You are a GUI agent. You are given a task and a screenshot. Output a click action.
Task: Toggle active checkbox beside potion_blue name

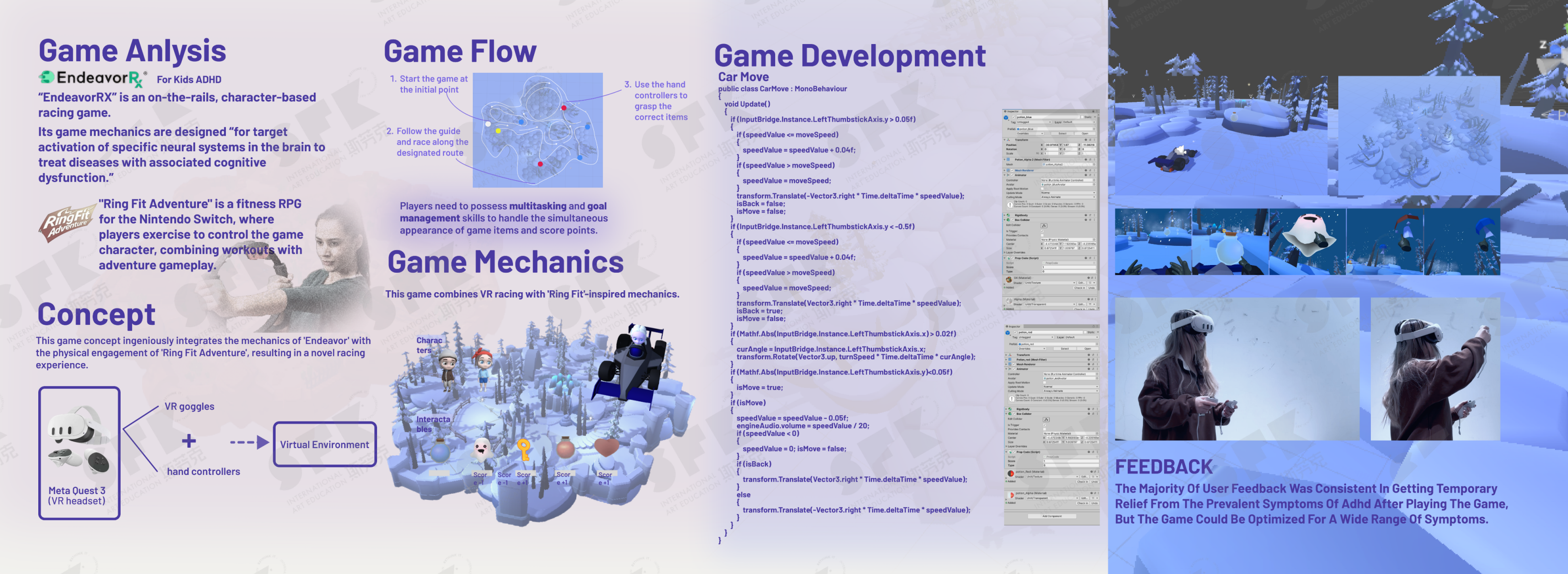tap(1013, 118)
